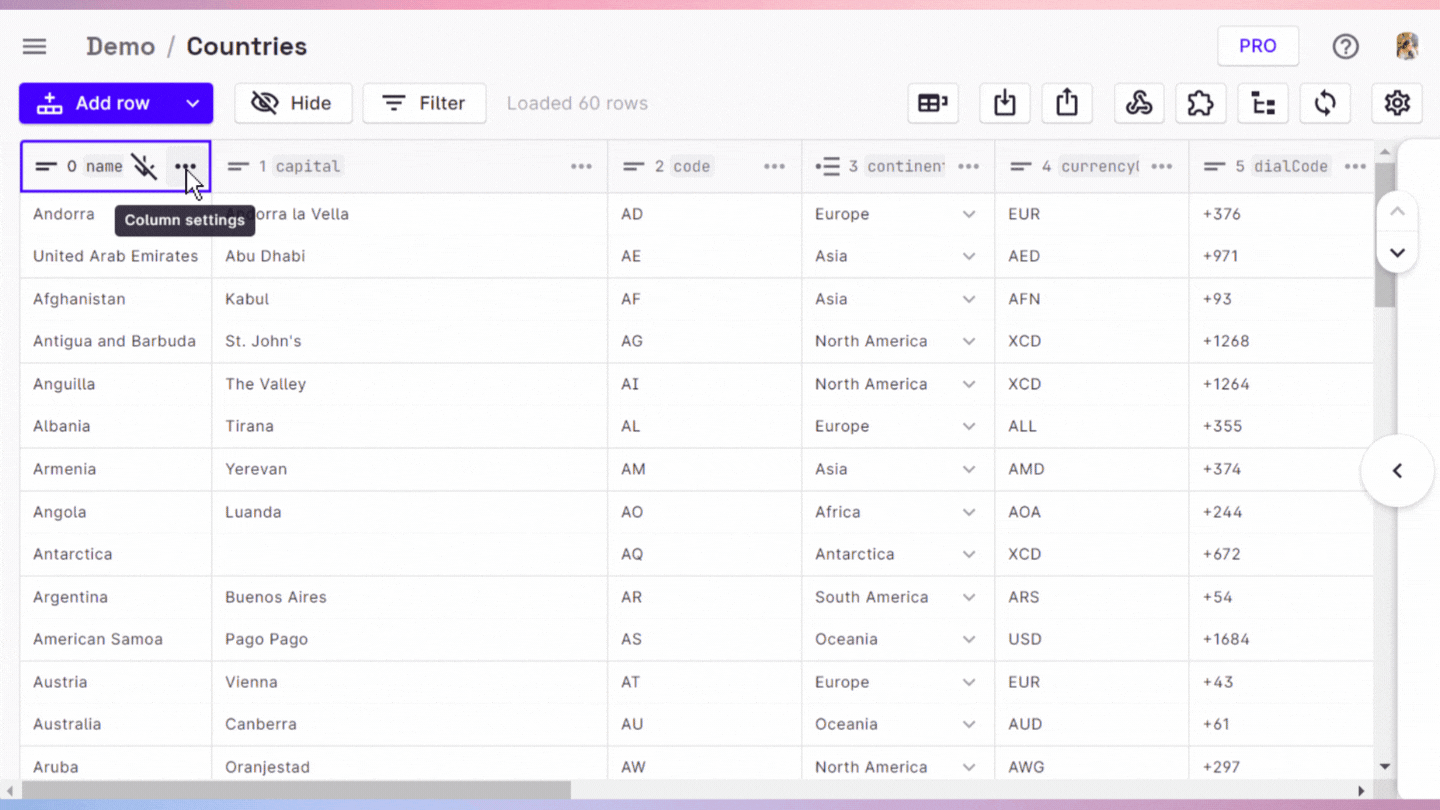The image size is (1440, 810).
Task: Open the webhooks icon in toolbar
Action: pyautogui.click(x=1139, y=103)
